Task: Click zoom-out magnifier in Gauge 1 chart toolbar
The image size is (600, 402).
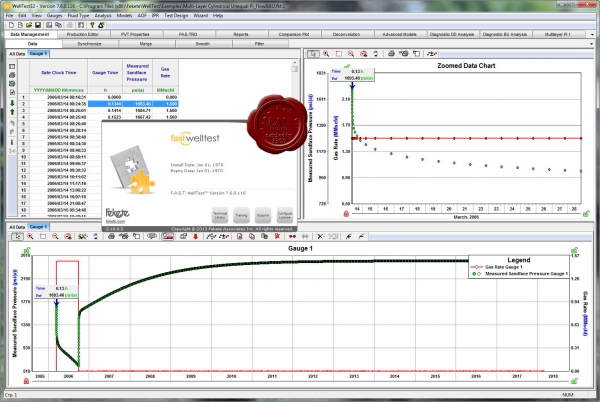Action: [x=55, y=236]
